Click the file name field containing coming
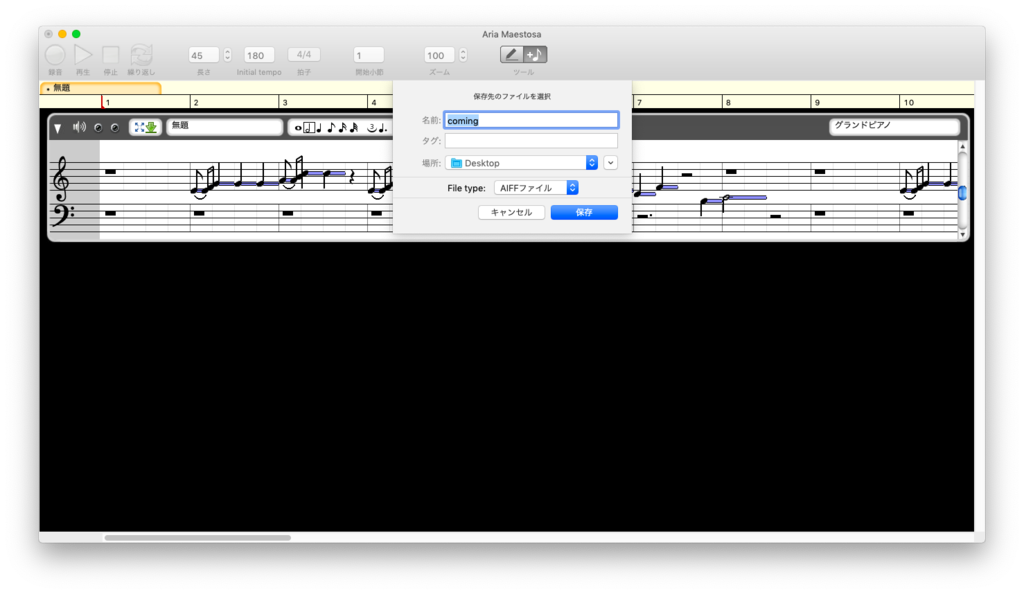Viewport: 1024px width, 594px height. [x=531, y=120]
